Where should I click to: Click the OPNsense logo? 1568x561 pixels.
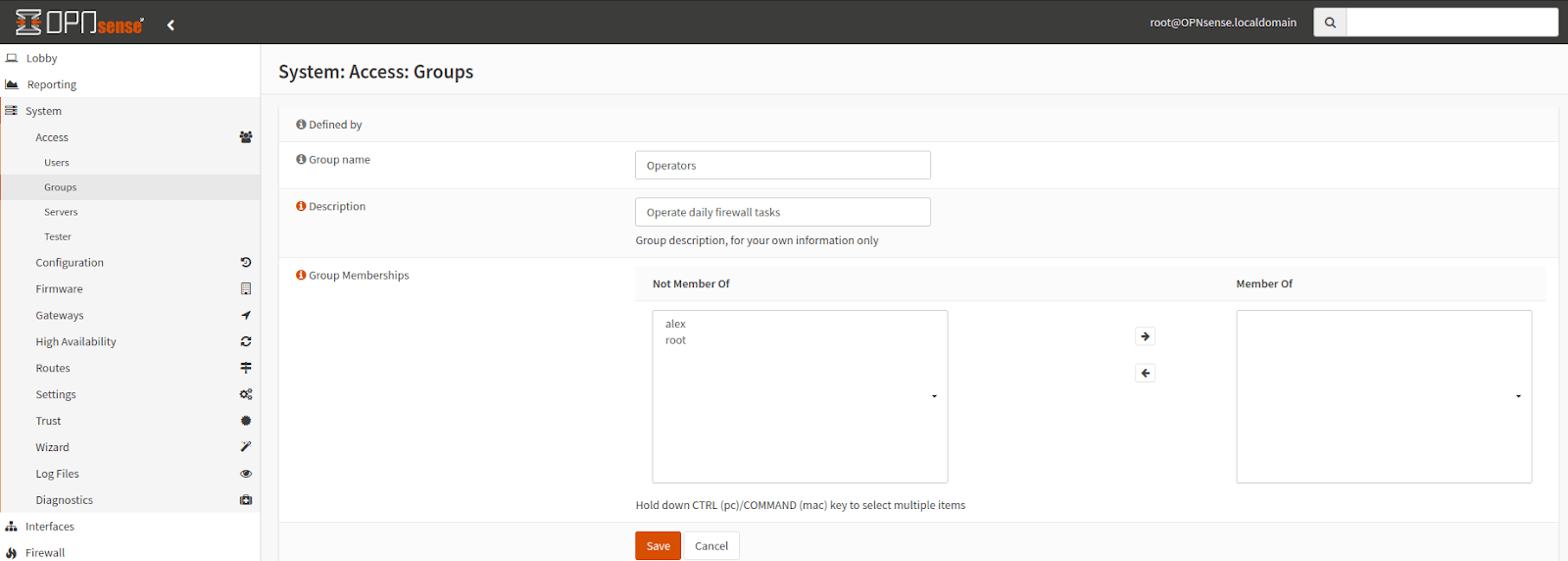tap(79, 23)
